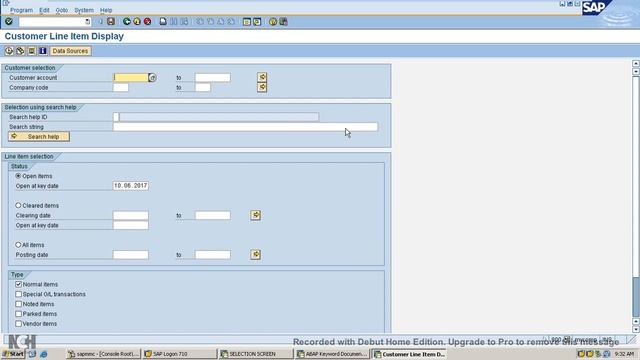
Task: Click the Get Variant icon
Action: 20,51
